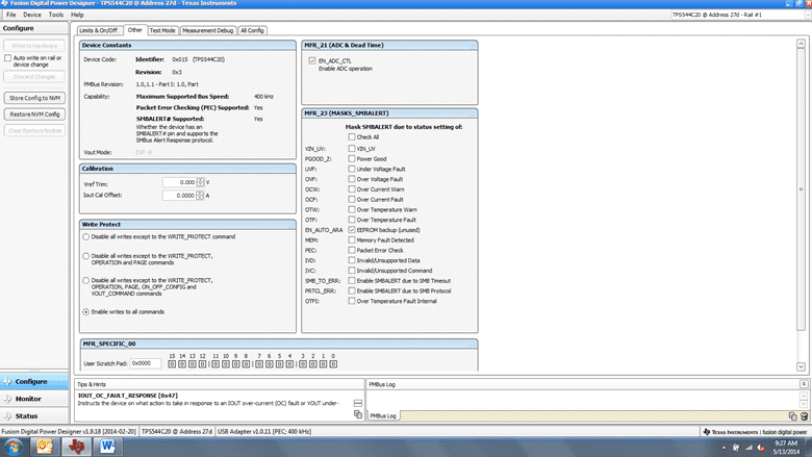This screenshot has width=812, height=457.
Task: Open the Word taskbar icon
Action: [x=107, y=446]
